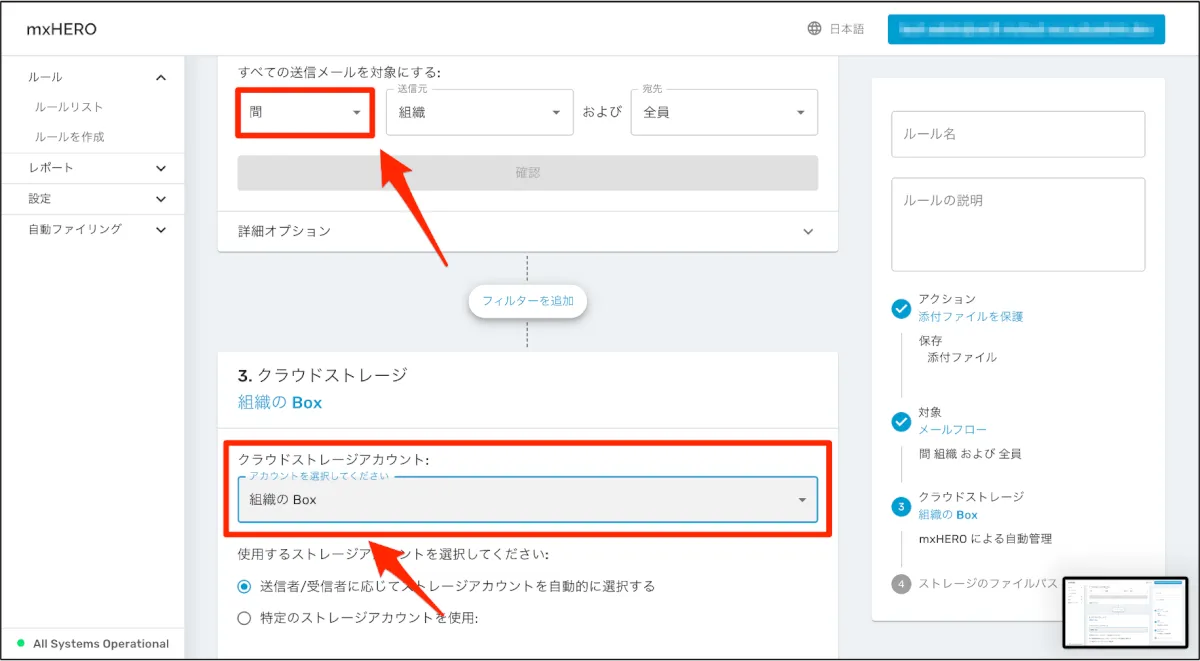Click the 組織の Box heading under クラウドストレージ
Image resolution: width=1200 pixels, height=661 pixels.
click(280, 403)
